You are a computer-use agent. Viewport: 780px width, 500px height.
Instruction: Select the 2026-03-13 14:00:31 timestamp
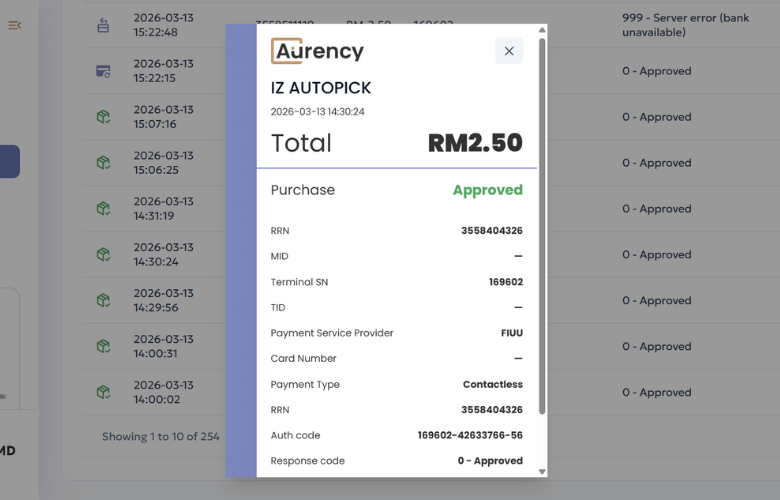(163, 346)
